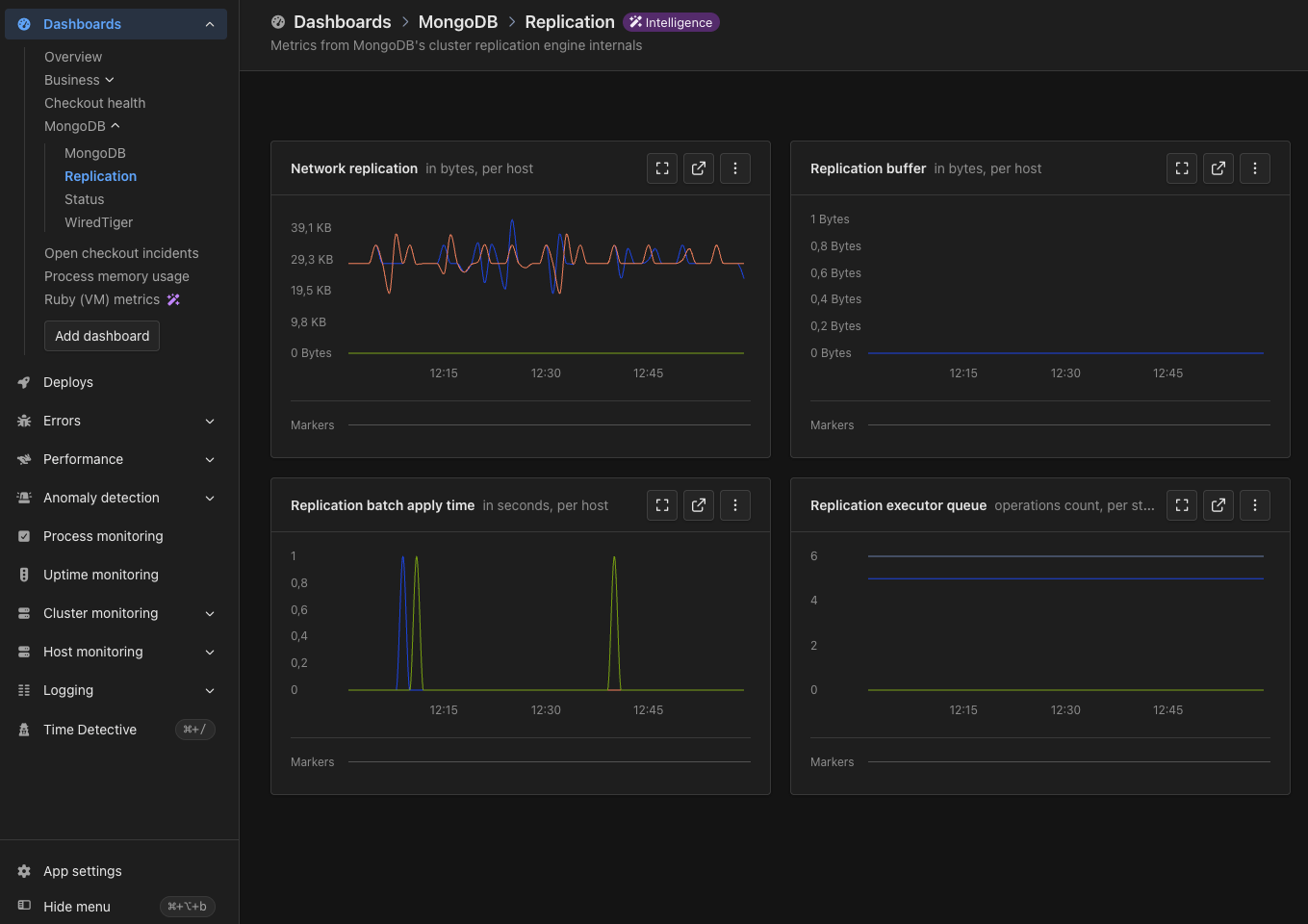Expand the Logging menu chevron
1308x924 pixels.
[210, 690]
